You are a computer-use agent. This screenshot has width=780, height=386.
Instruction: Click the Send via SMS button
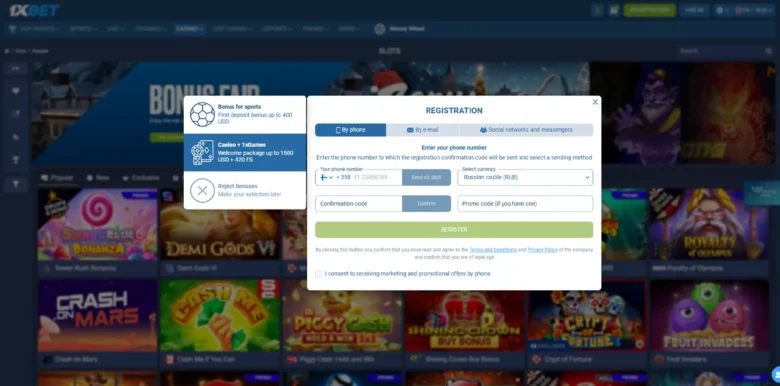[x=426, y=178]
